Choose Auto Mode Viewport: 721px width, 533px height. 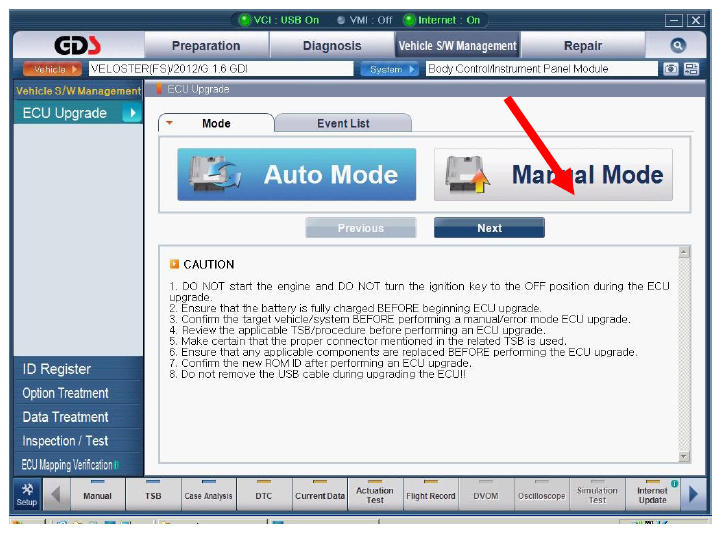(297, 174)
